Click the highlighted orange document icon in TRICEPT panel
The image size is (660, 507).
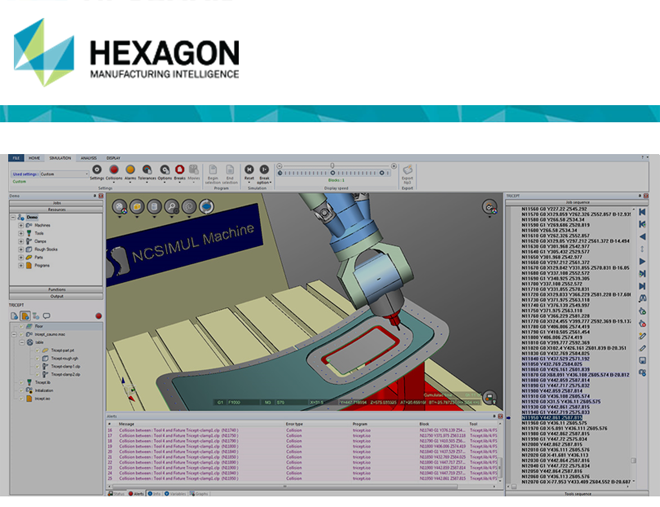point(25,316)
